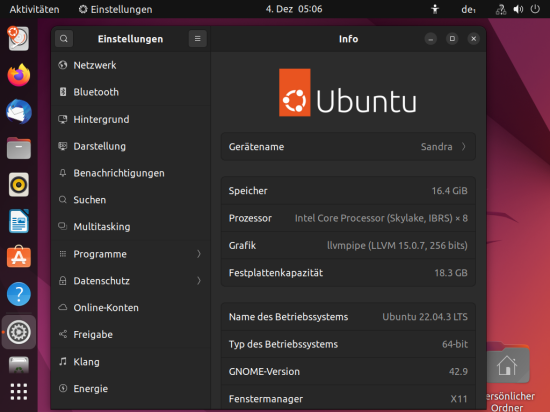The height and width of the screenshot is (412, 550).
Task: Select the Suchen sidebar entry
Action: pyautogui.click(x=130, y=200)
